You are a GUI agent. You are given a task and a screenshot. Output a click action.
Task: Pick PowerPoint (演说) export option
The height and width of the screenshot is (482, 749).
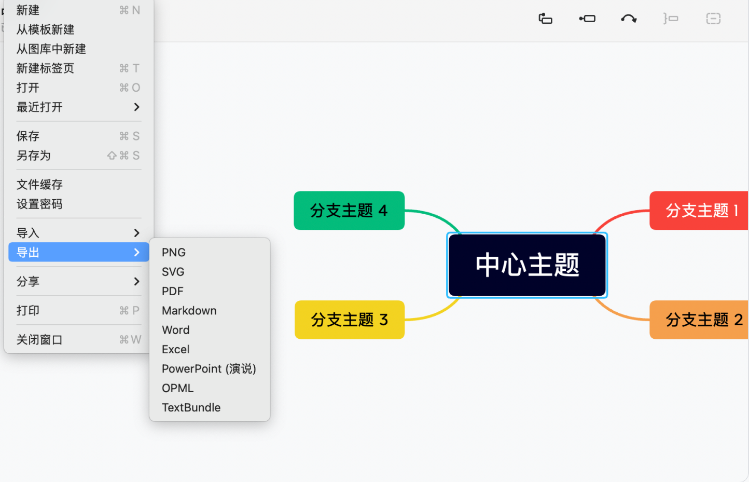209,369
